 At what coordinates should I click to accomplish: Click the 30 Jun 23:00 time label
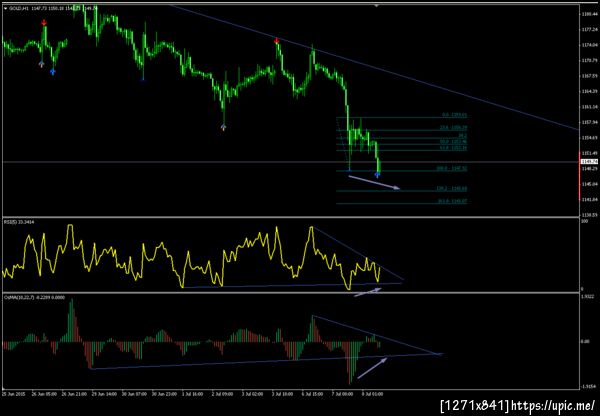click(x=164, y=393)
